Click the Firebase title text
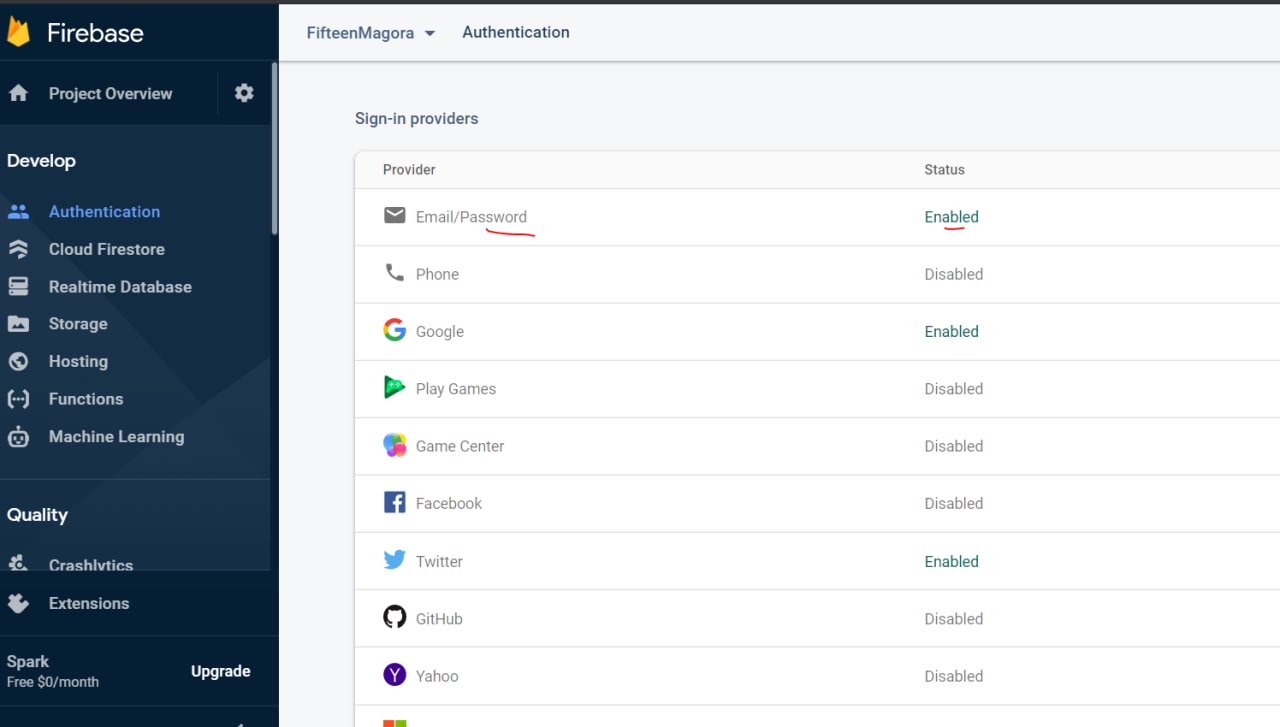 [95, 33]
